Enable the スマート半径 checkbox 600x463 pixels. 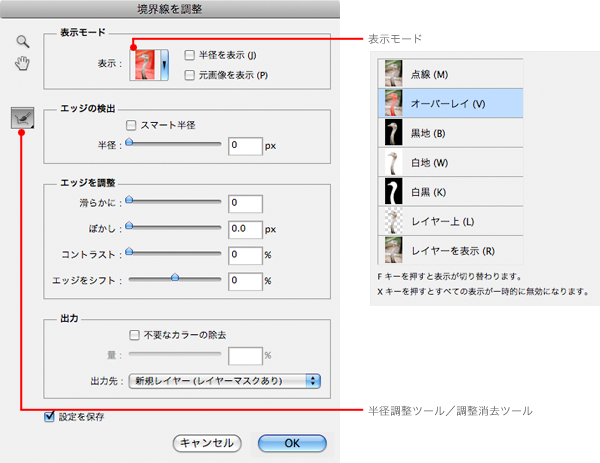pos(132,125)
